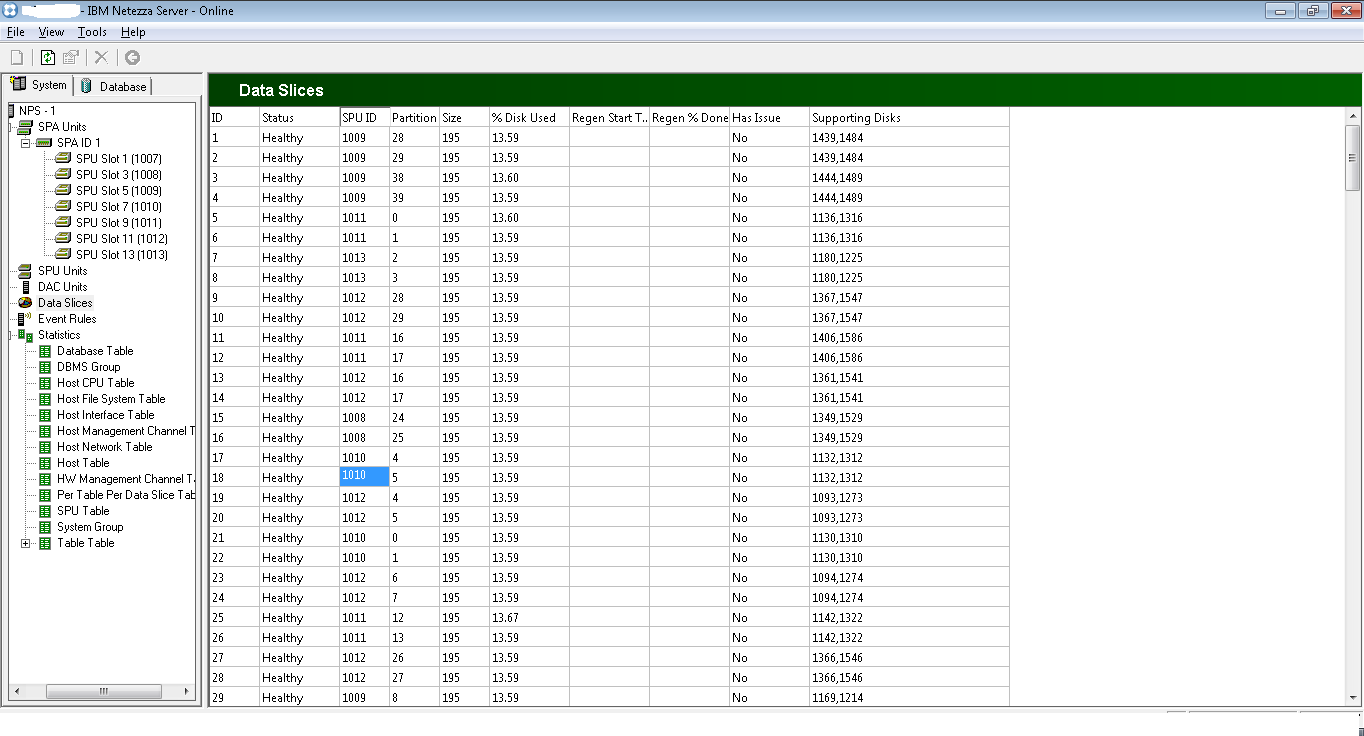Image resolution: width=1364 pixels, height=736 pixels.
Task: Click the back arrow toolbar icon
Action: tap(132, 58)
